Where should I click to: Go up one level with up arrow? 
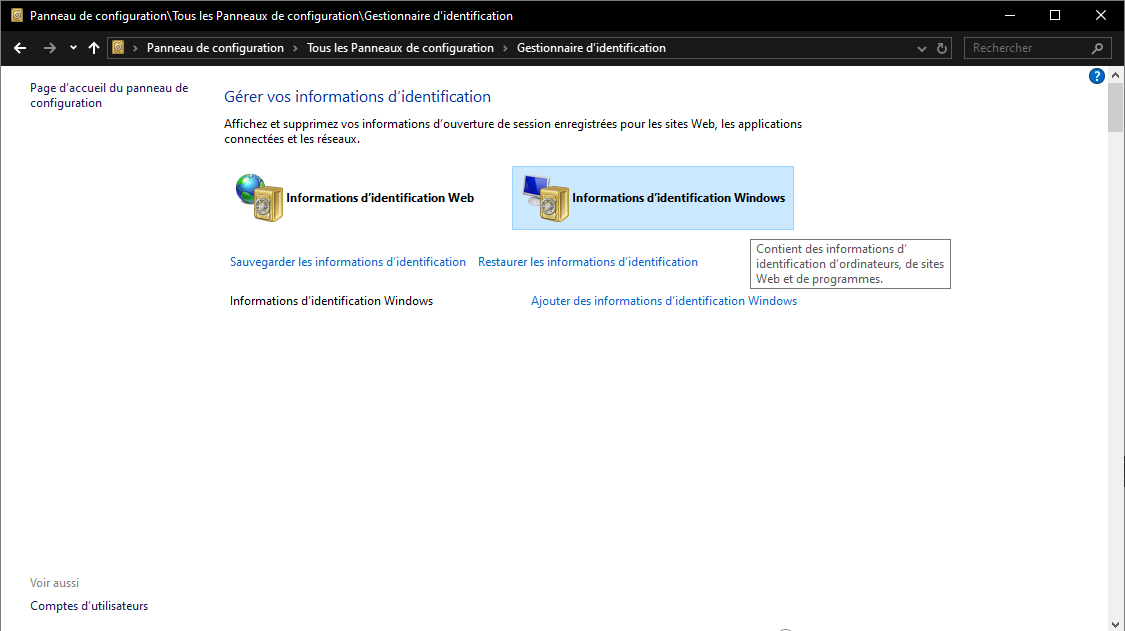click(x=94, y=48)
